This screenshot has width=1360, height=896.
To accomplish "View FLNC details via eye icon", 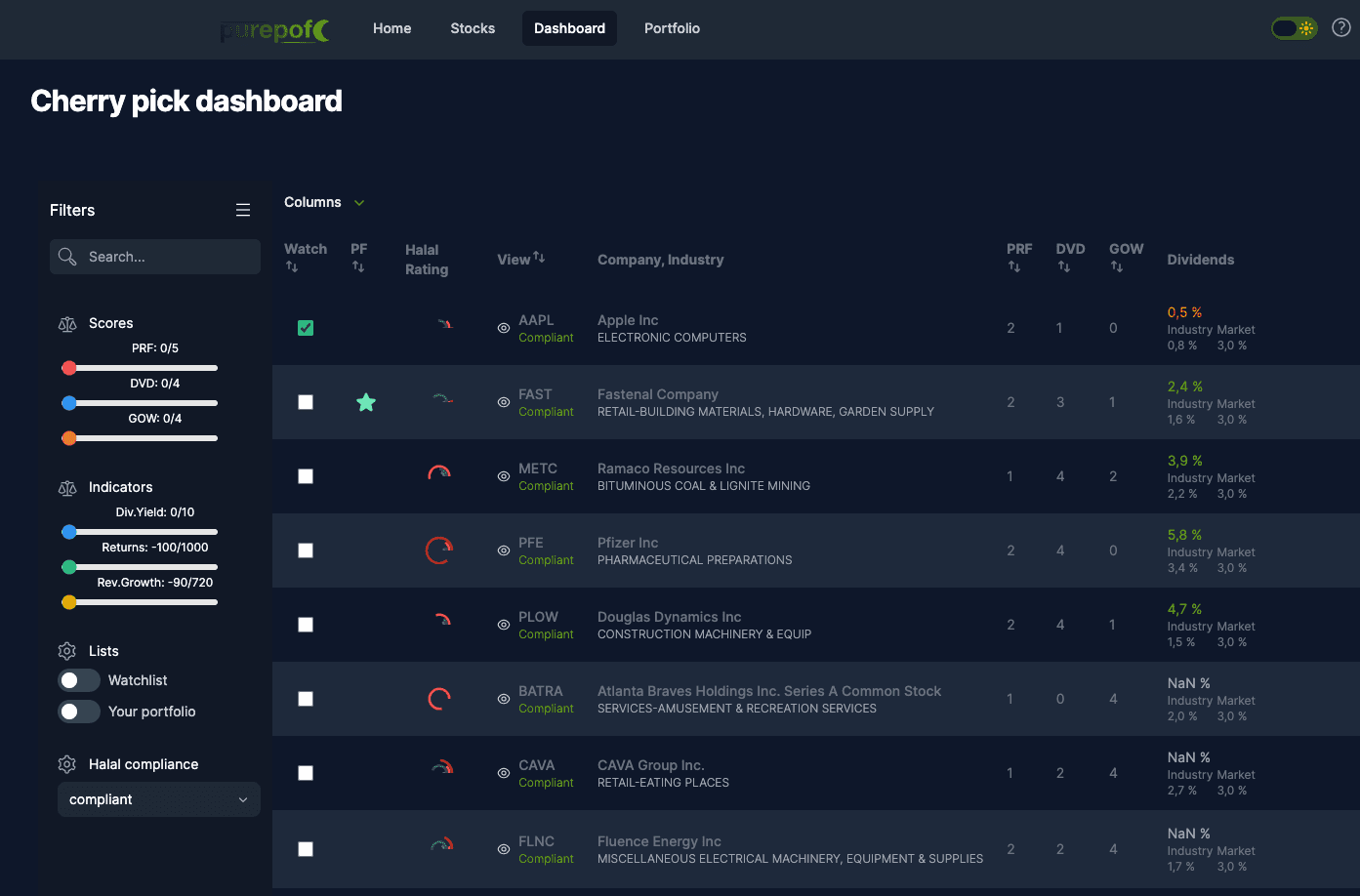I will tap(504, 849).
